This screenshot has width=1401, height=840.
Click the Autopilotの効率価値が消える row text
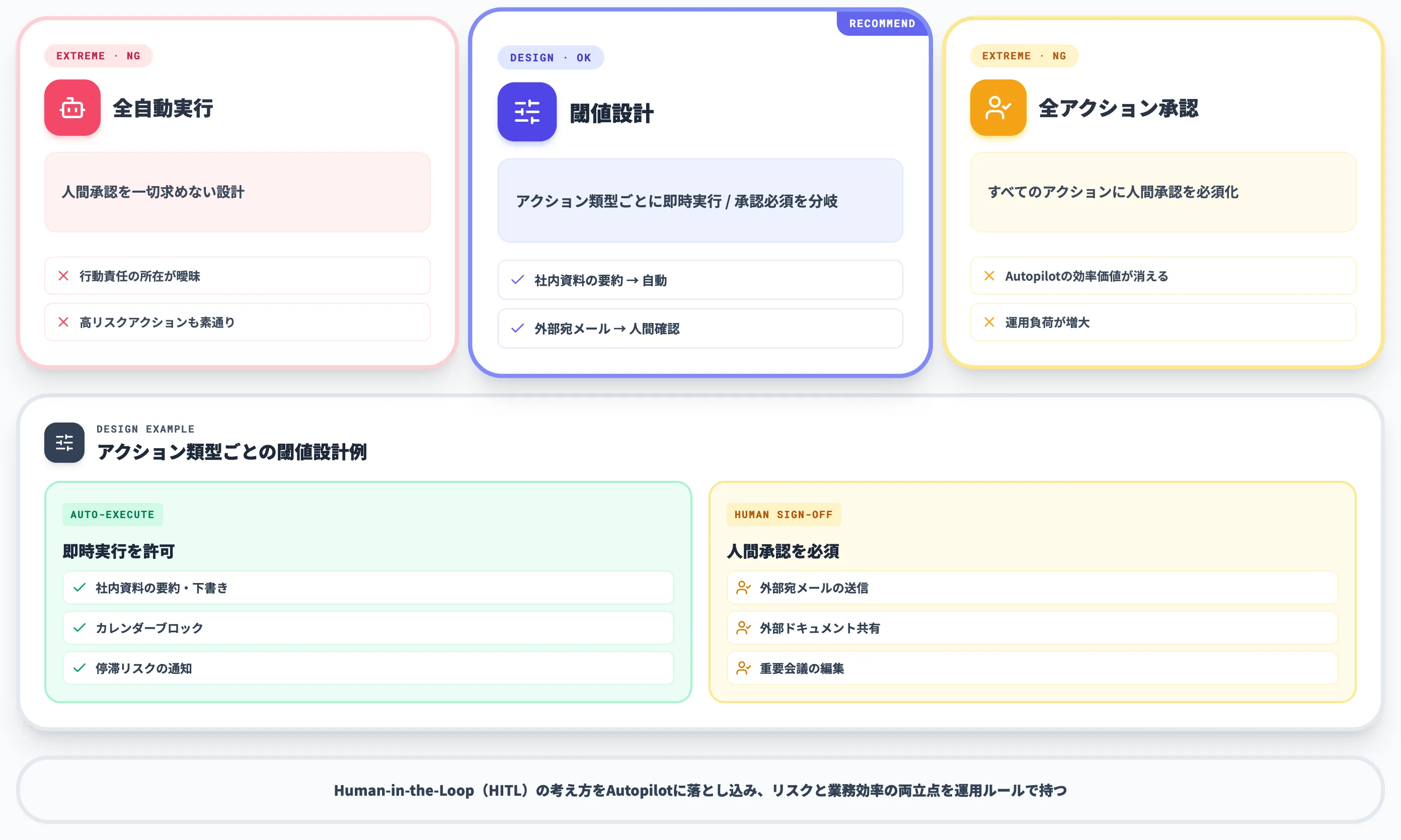[1086, 276]
